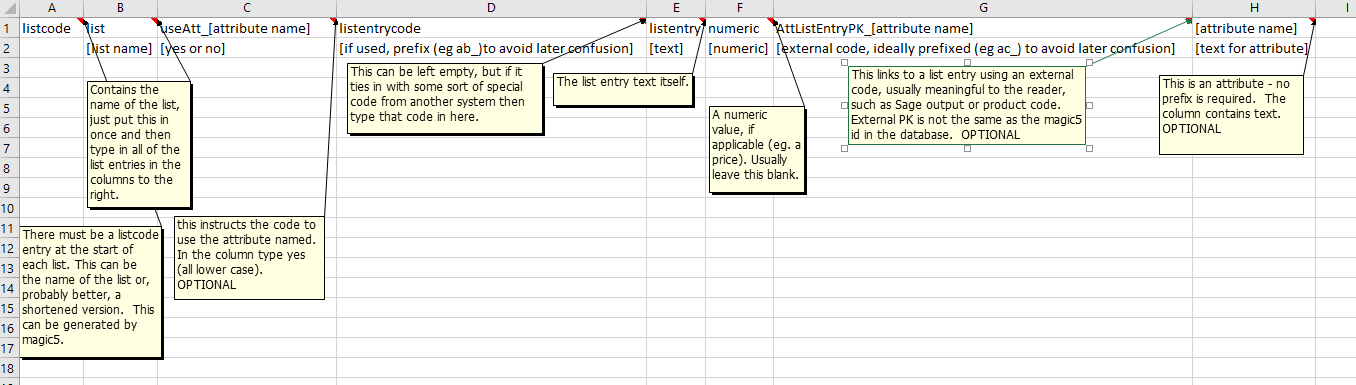Click 'AttListEntryPK_[attribute name]' cell

[x=983, y=28]
